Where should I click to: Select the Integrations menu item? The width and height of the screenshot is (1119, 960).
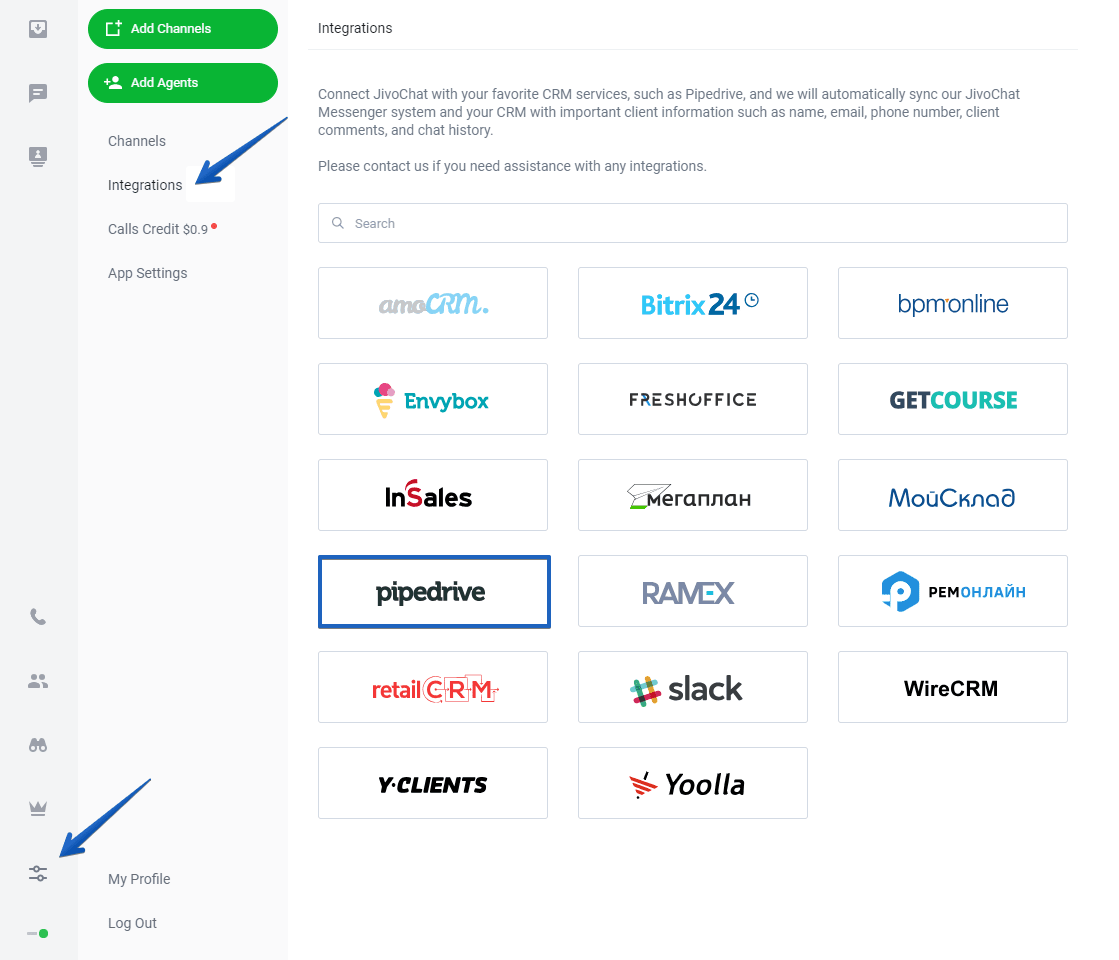point(145,186)
